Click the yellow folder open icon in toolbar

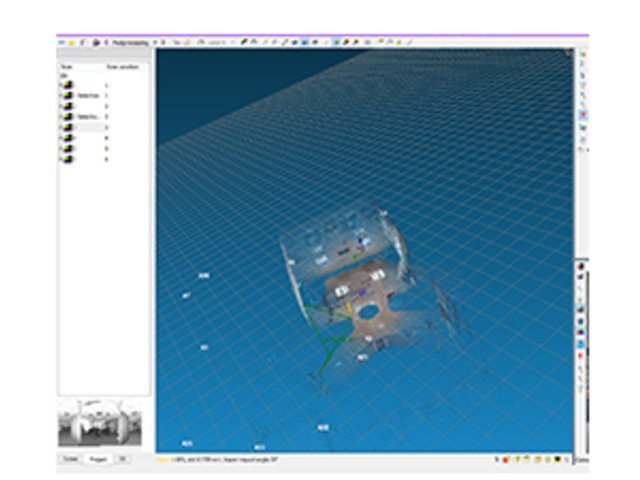point(72,42)
